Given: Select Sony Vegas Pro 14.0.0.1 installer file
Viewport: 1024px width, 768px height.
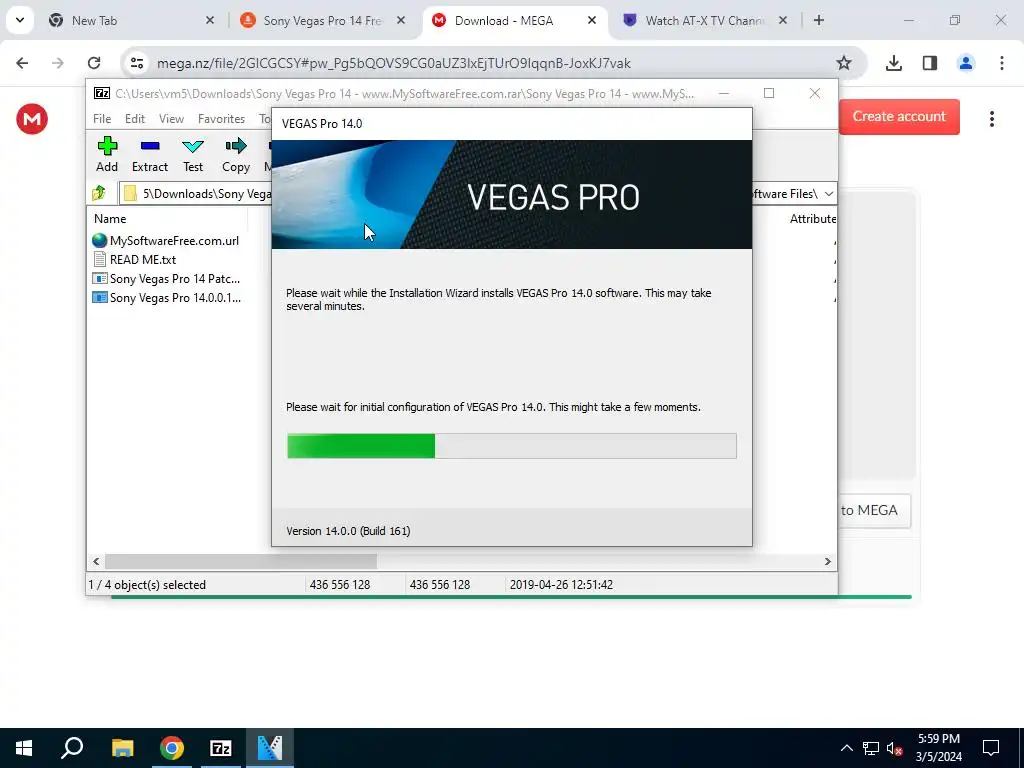Looking at the screenshot, I should click(x=167, y=298).
